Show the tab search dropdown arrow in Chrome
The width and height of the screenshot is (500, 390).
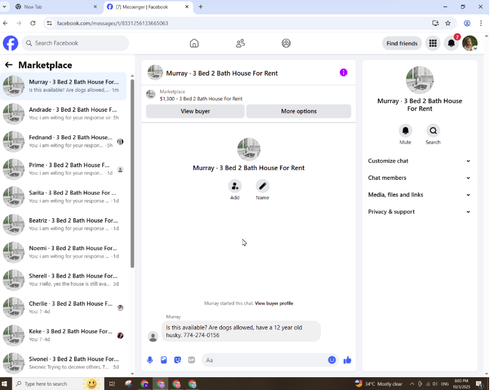(x=4, y=7)
